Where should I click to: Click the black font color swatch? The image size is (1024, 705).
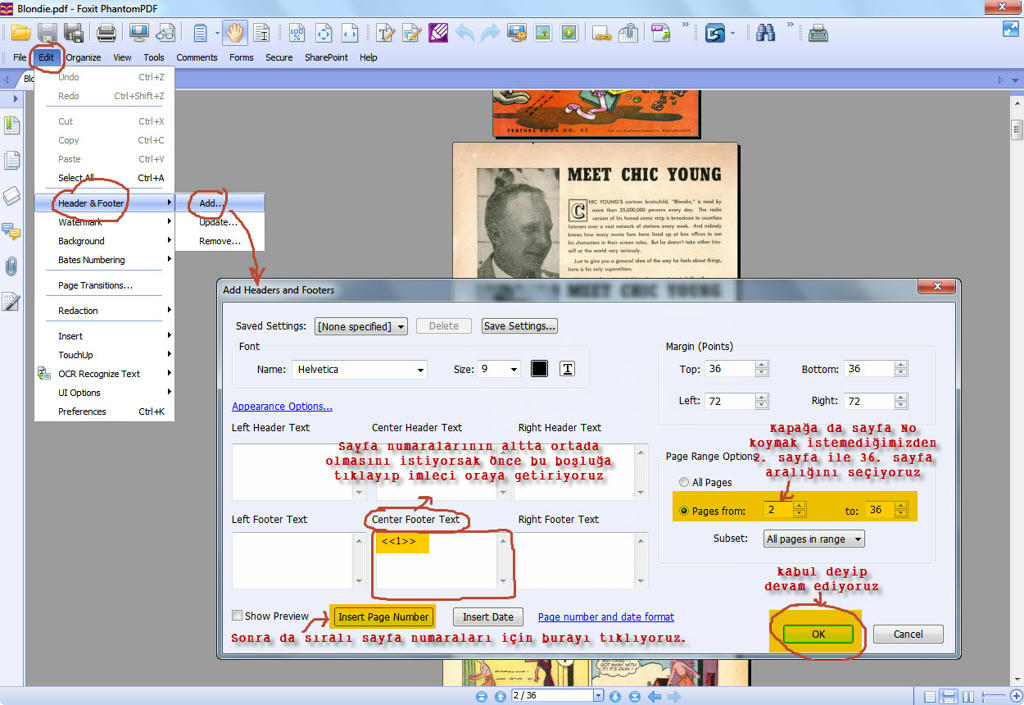[x=540, y=369]
